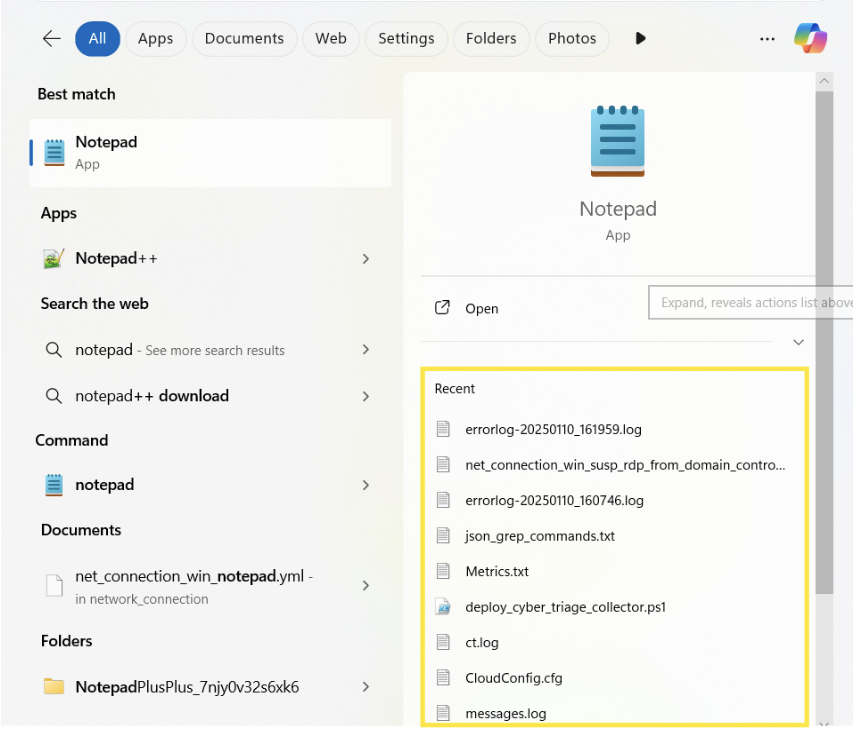Click the Open external-link icon

443,308
